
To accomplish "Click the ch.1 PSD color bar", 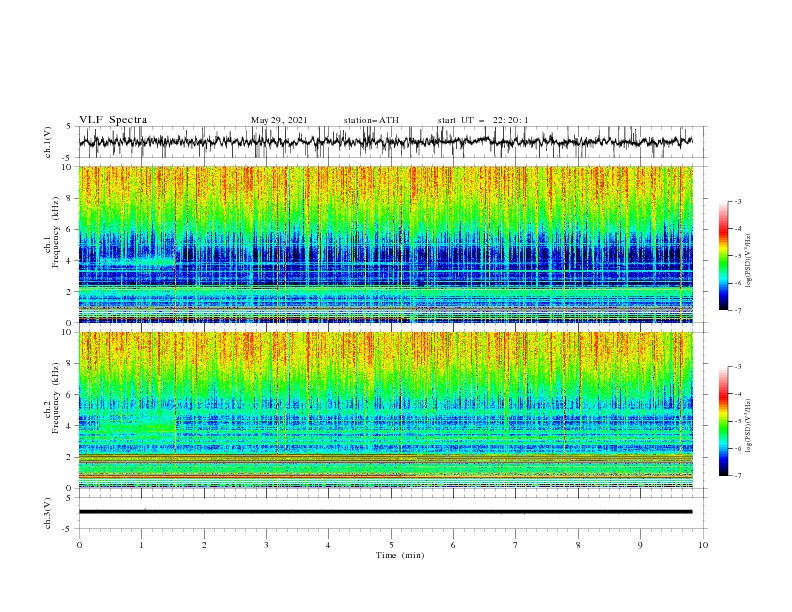I will [x=723, y=256].
